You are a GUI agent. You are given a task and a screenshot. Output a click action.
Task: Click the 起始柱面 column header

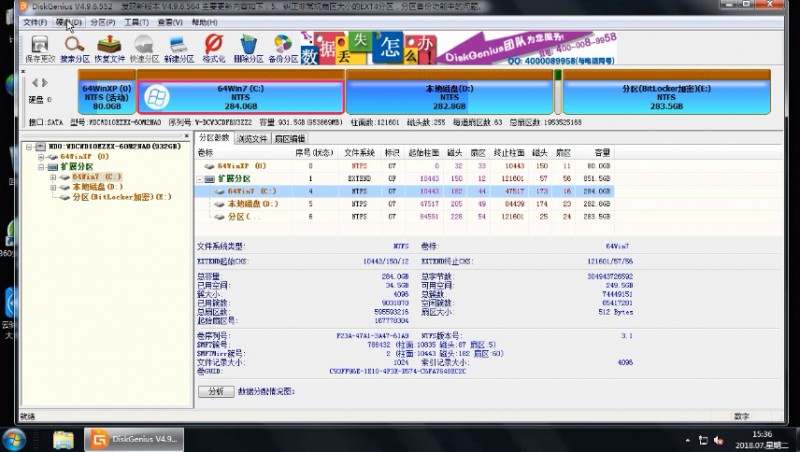click(x=423, y=153)
